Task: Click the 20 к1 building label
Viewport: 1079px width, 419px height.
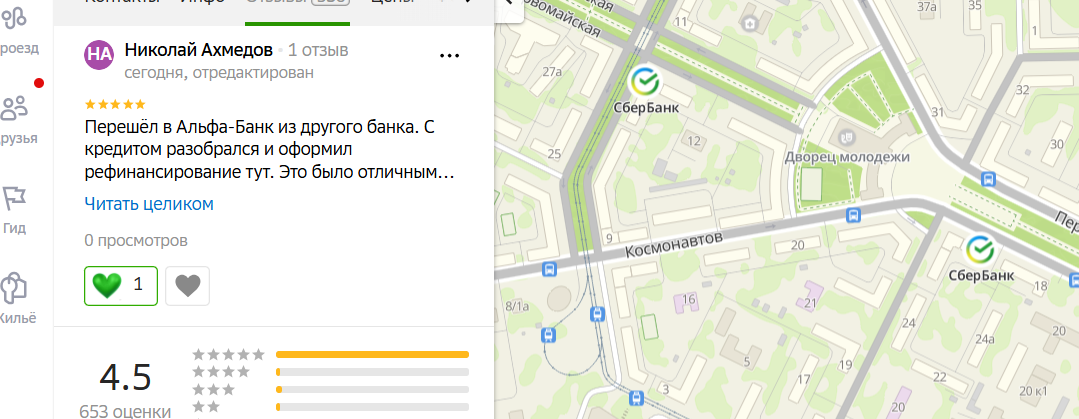Action: click(x=1034, y=391)
